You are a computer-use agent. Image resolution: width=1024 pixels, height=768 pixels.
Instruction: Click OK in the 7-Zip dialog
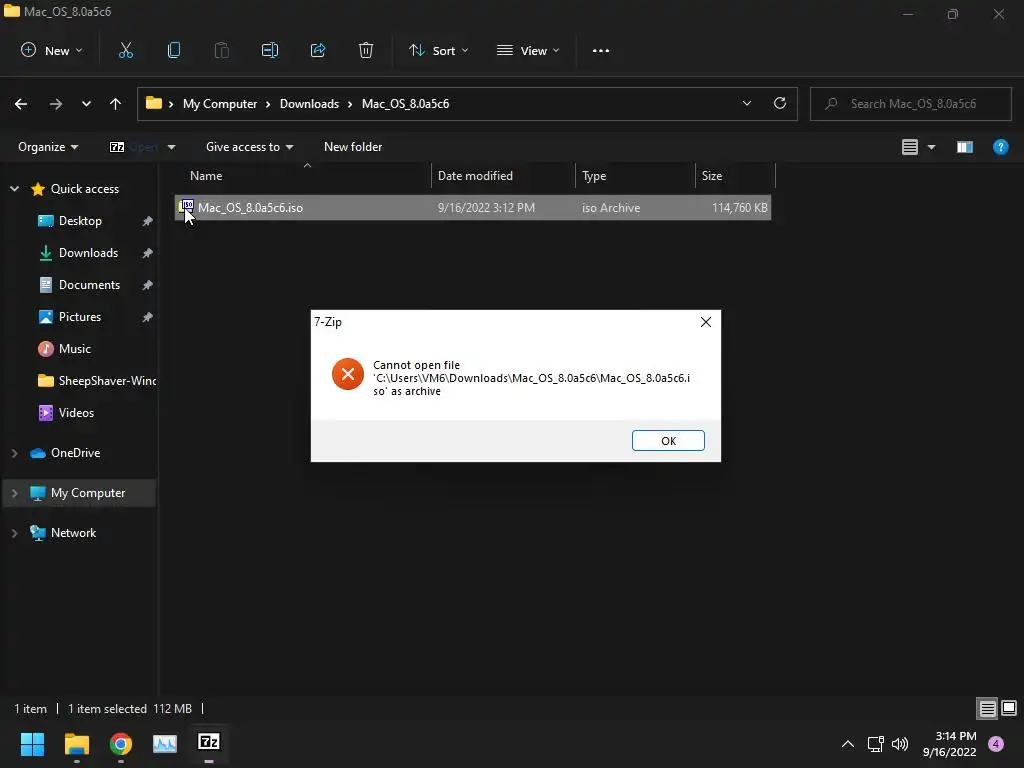pos(668,441)
